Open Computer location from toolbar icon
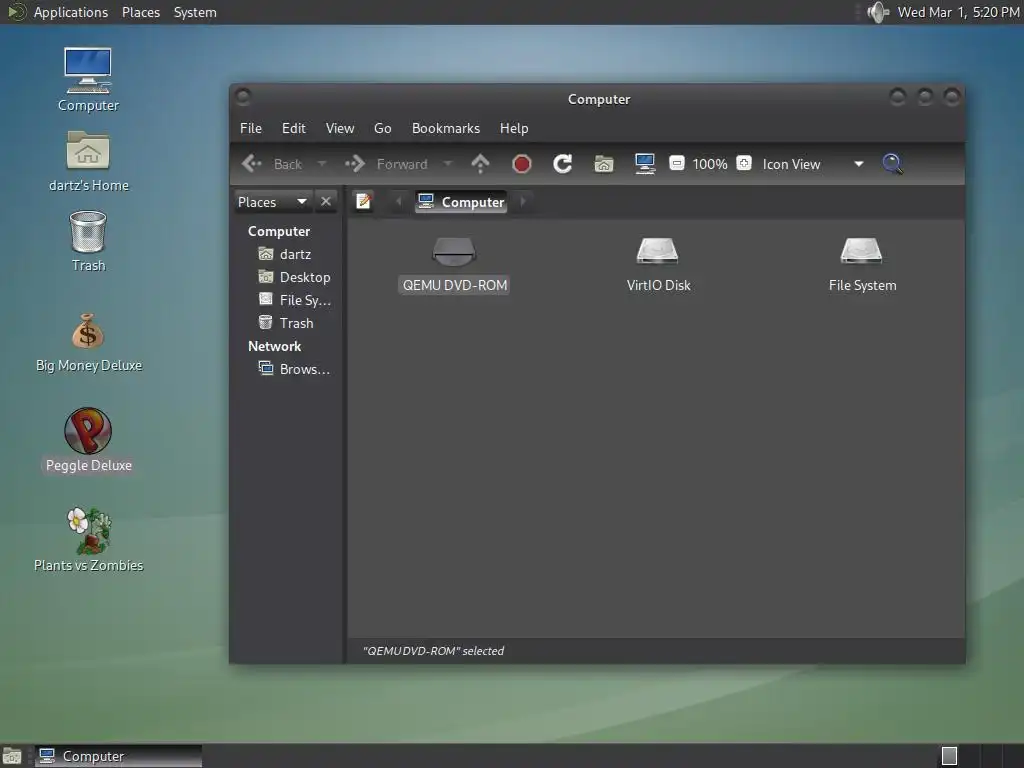 [x=645, y=164]
